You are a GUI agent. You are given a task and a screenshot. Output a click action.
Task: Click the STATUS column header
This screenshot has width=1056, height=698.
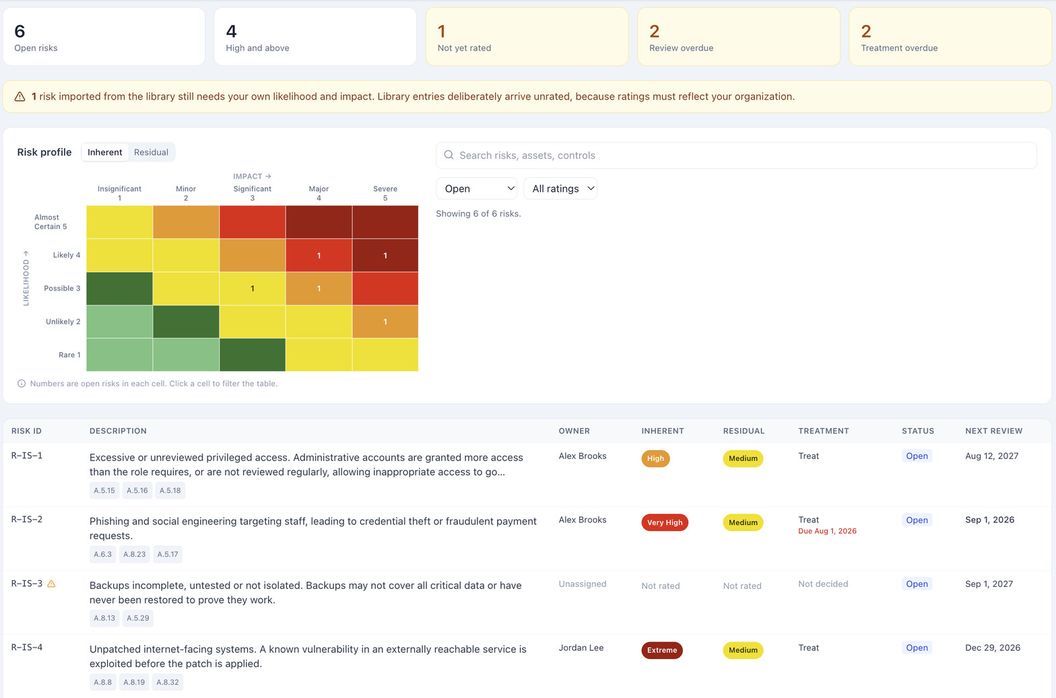point(917,431)
